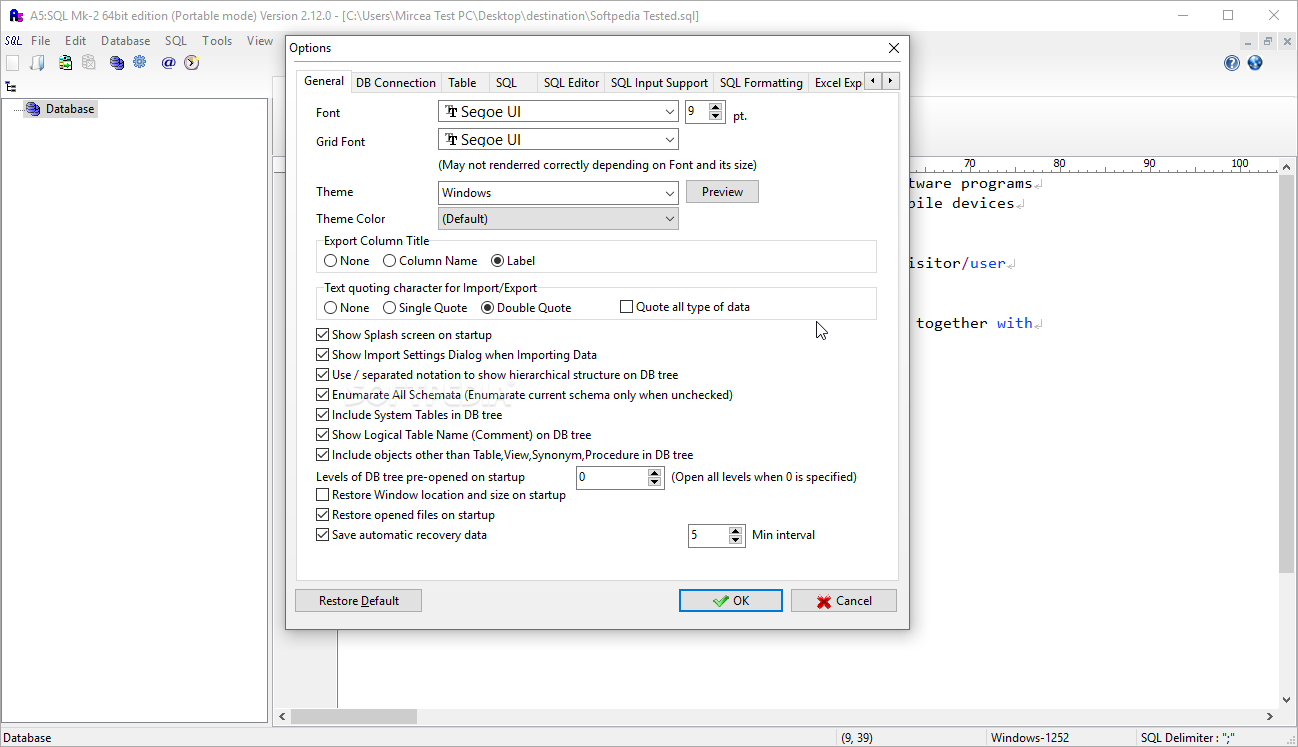Toggle Include objects other than Table checkbox

pyautogui.click(x=504, y=455)
